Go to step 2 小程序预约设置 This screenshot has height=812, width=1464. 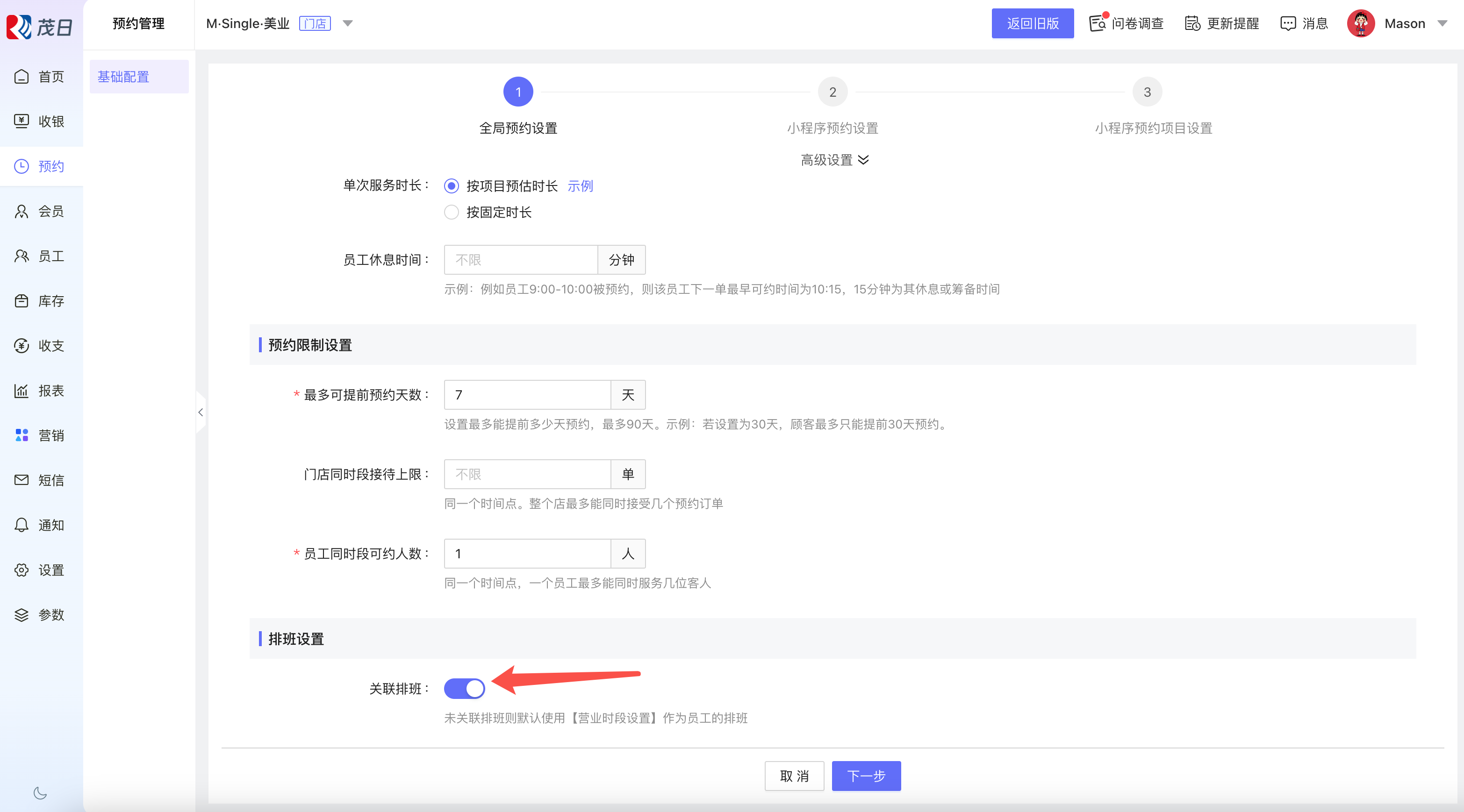click(x=832, y=92)
